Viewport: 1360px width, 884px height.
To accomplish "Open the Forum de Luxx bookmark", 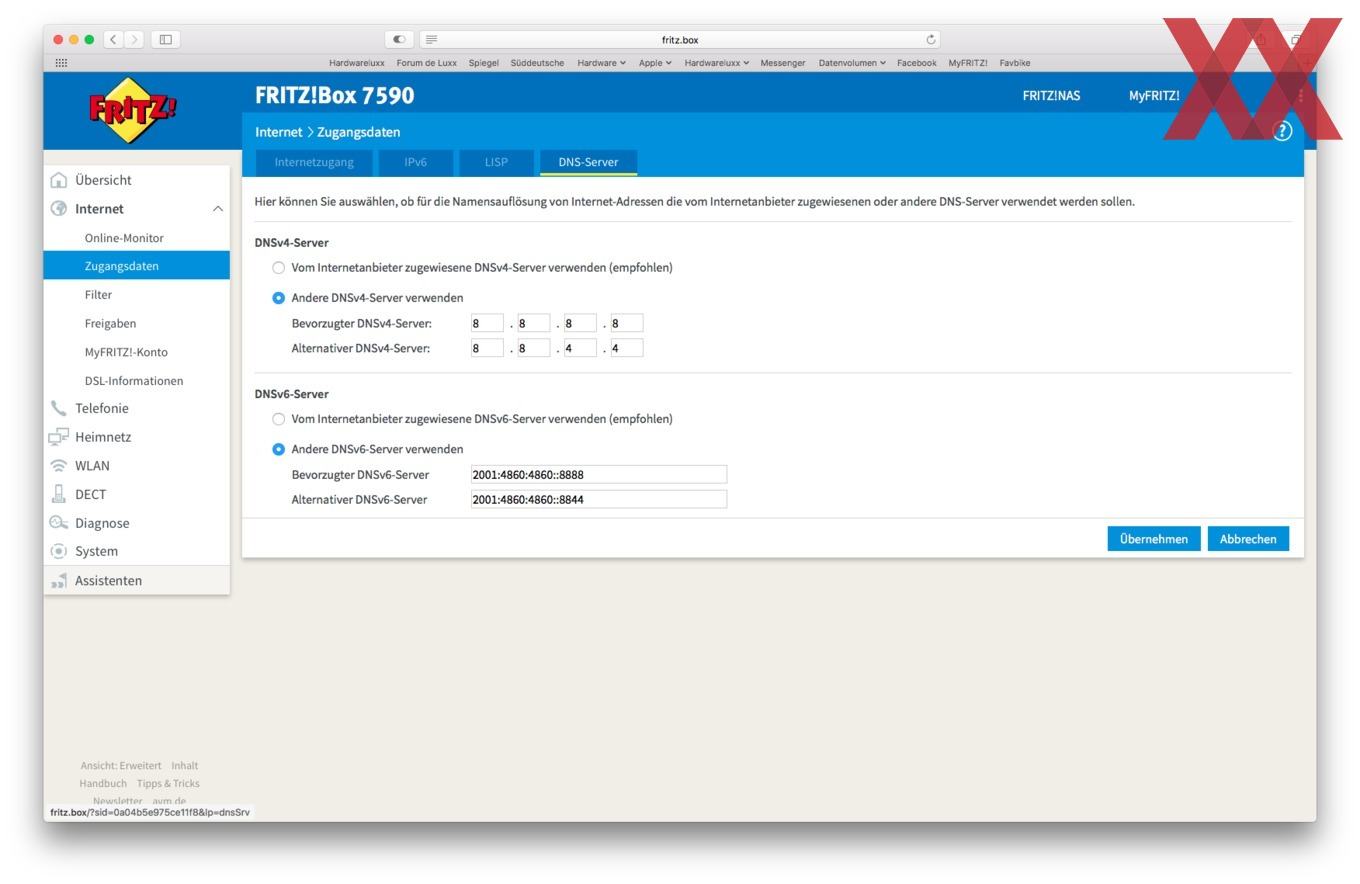I will 427,63.
